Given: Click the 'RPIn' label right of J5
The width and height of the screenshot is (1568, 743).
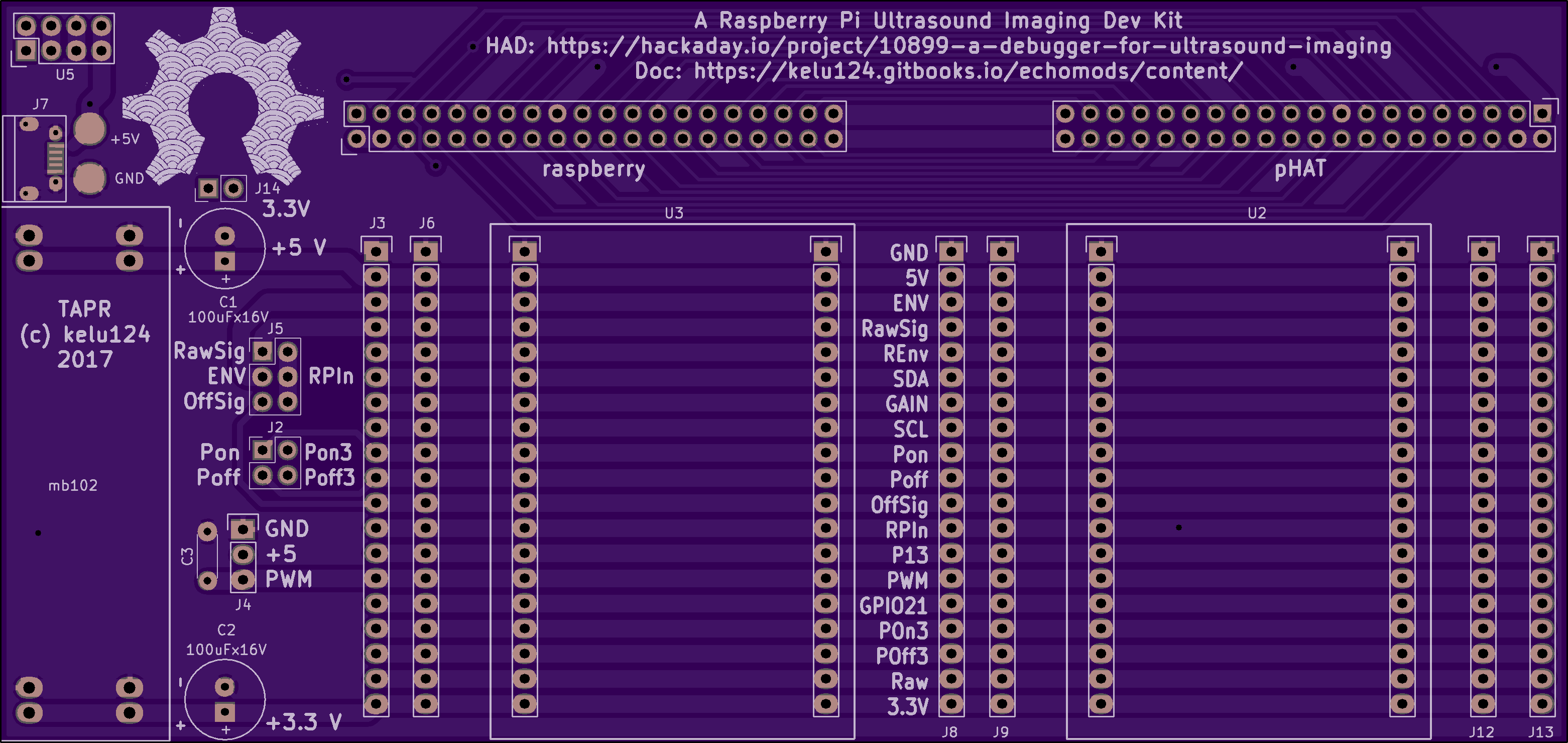Looking at the screenshot, I should pos(330,376).
